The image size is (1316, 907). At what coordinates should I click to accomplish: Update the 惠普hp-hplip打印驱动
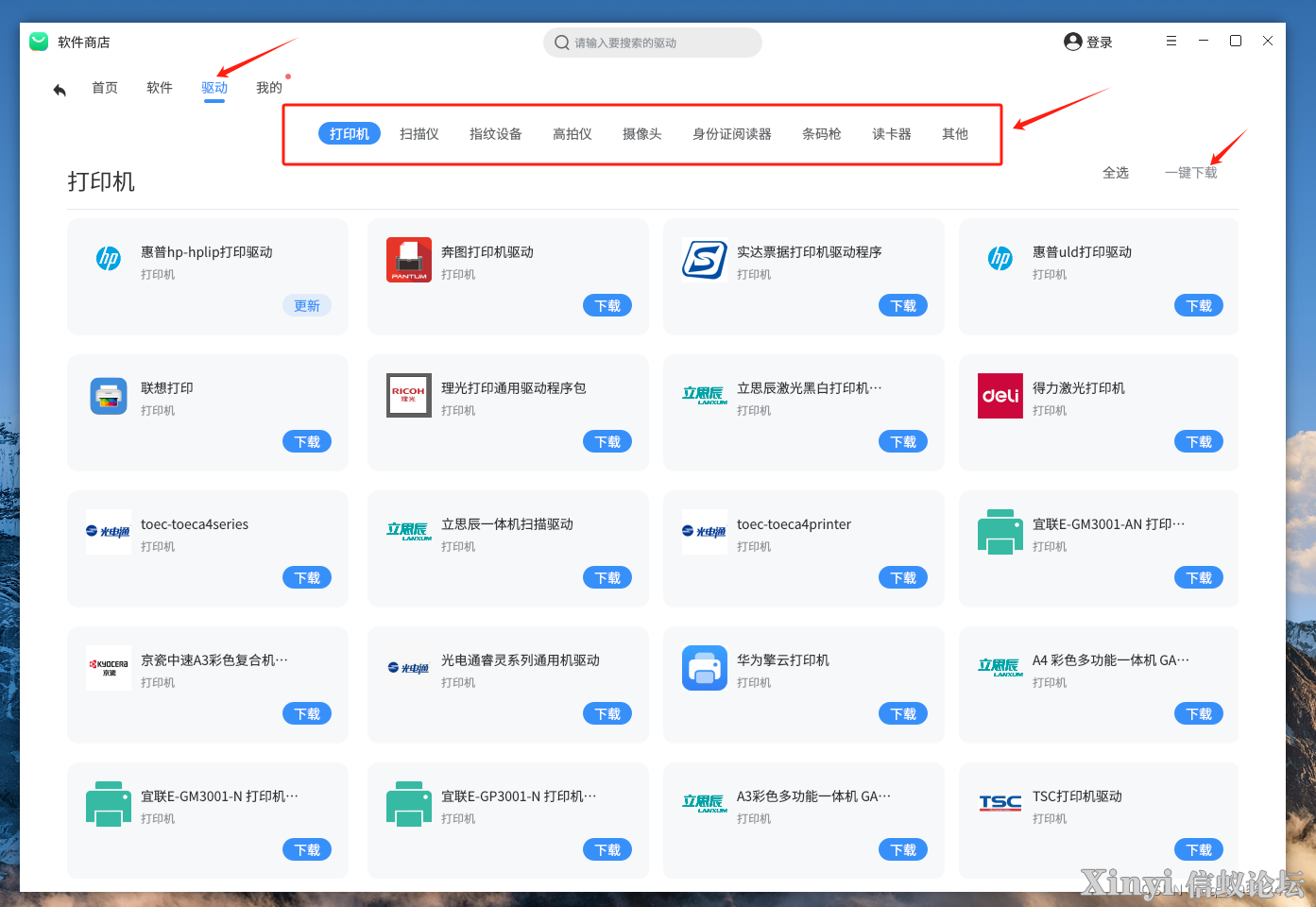[307, 306]
